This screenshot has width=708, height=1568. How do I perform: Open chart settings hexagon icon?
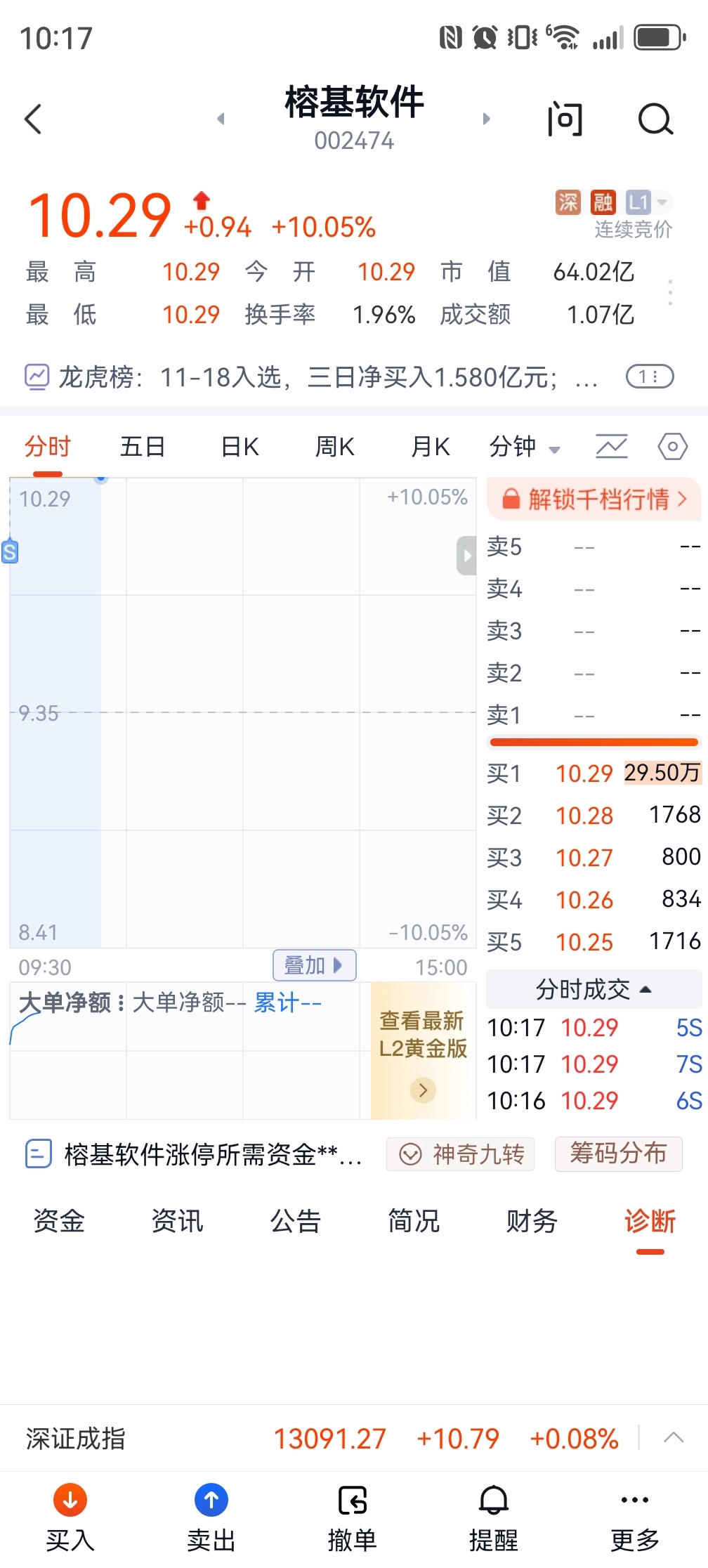pyautogui.click(x=672, y=447)
